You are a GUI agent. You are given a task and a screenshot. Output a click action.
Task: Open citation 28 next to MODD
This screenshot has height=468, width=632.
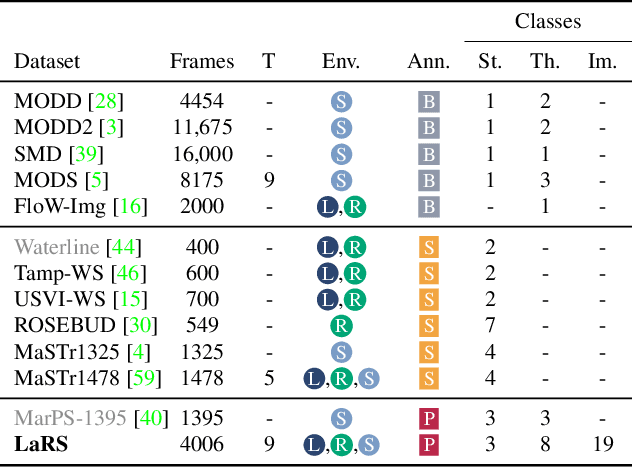point(104,101)
